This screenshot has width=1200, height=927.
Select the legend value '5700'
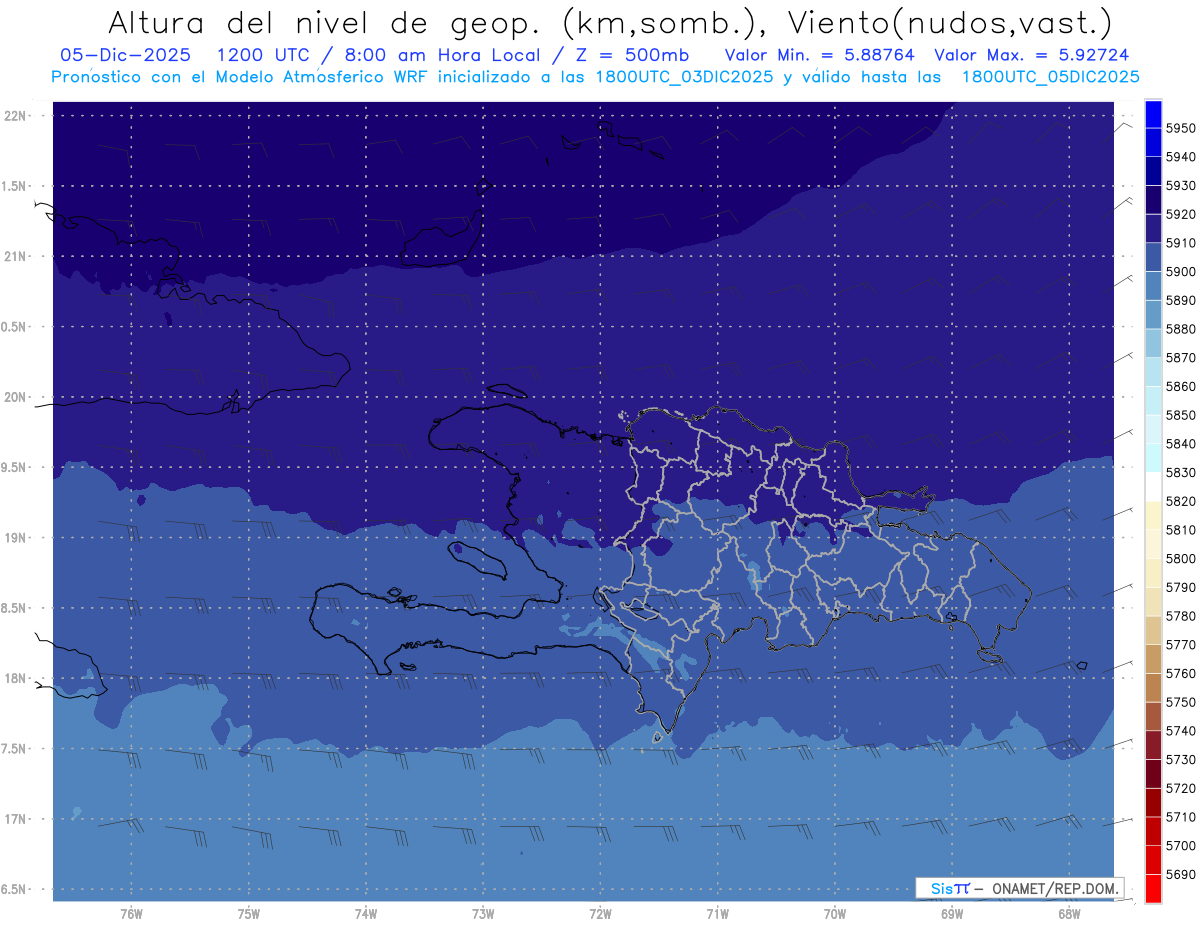point(1181,846)
